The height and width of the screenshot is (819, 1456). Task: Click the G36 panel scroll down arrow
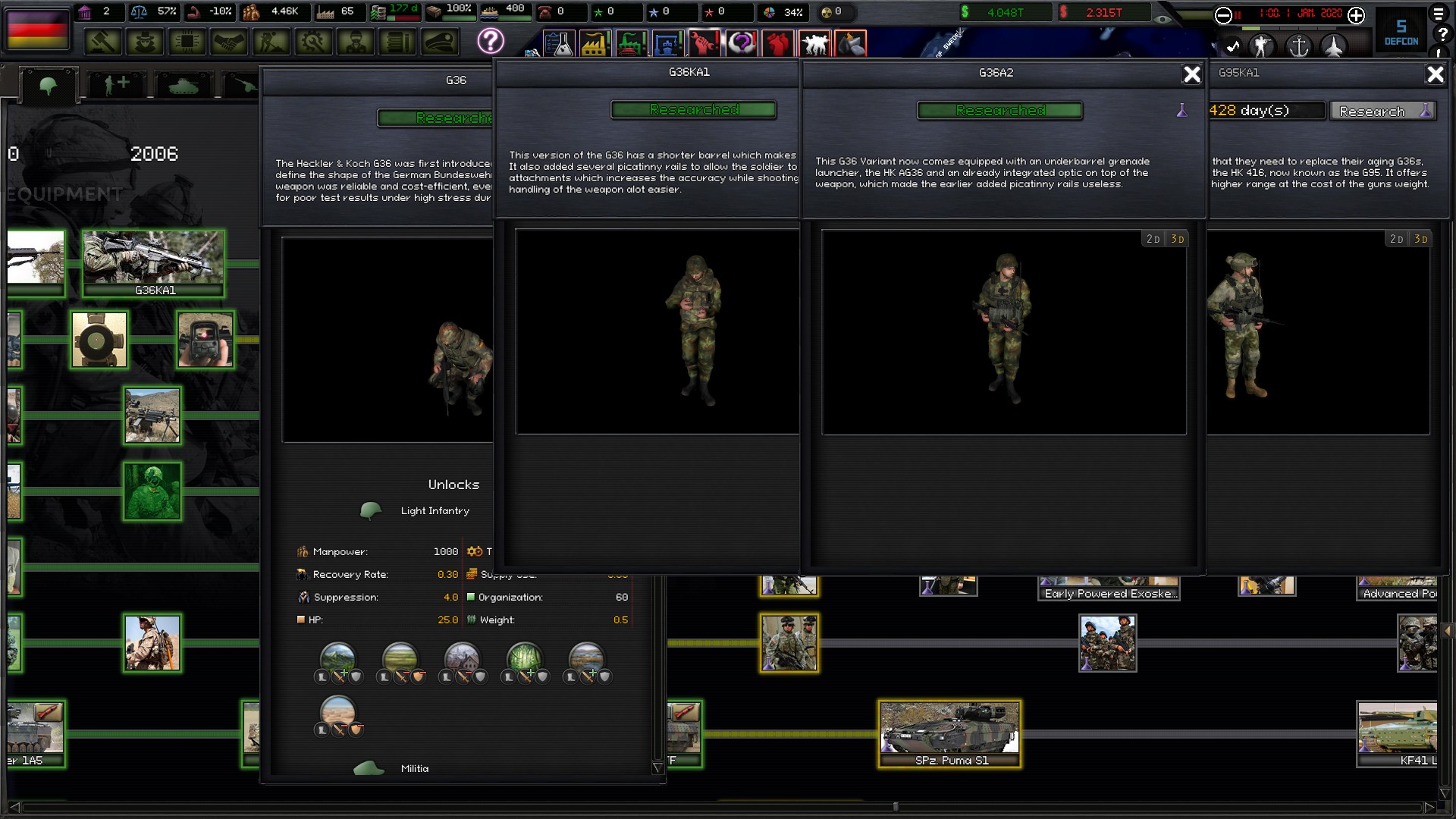click(x=657, y=767)
